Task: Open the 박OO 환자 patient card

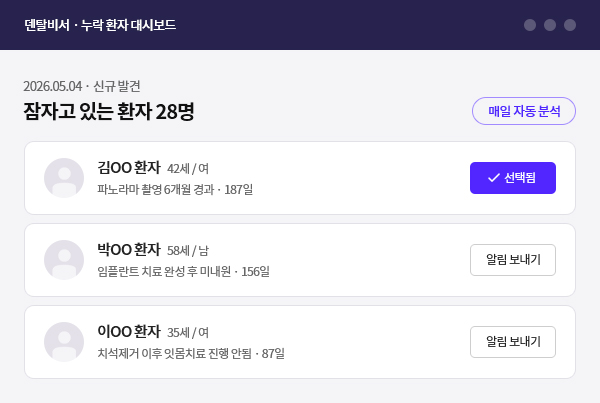Action: pos(300,260)
